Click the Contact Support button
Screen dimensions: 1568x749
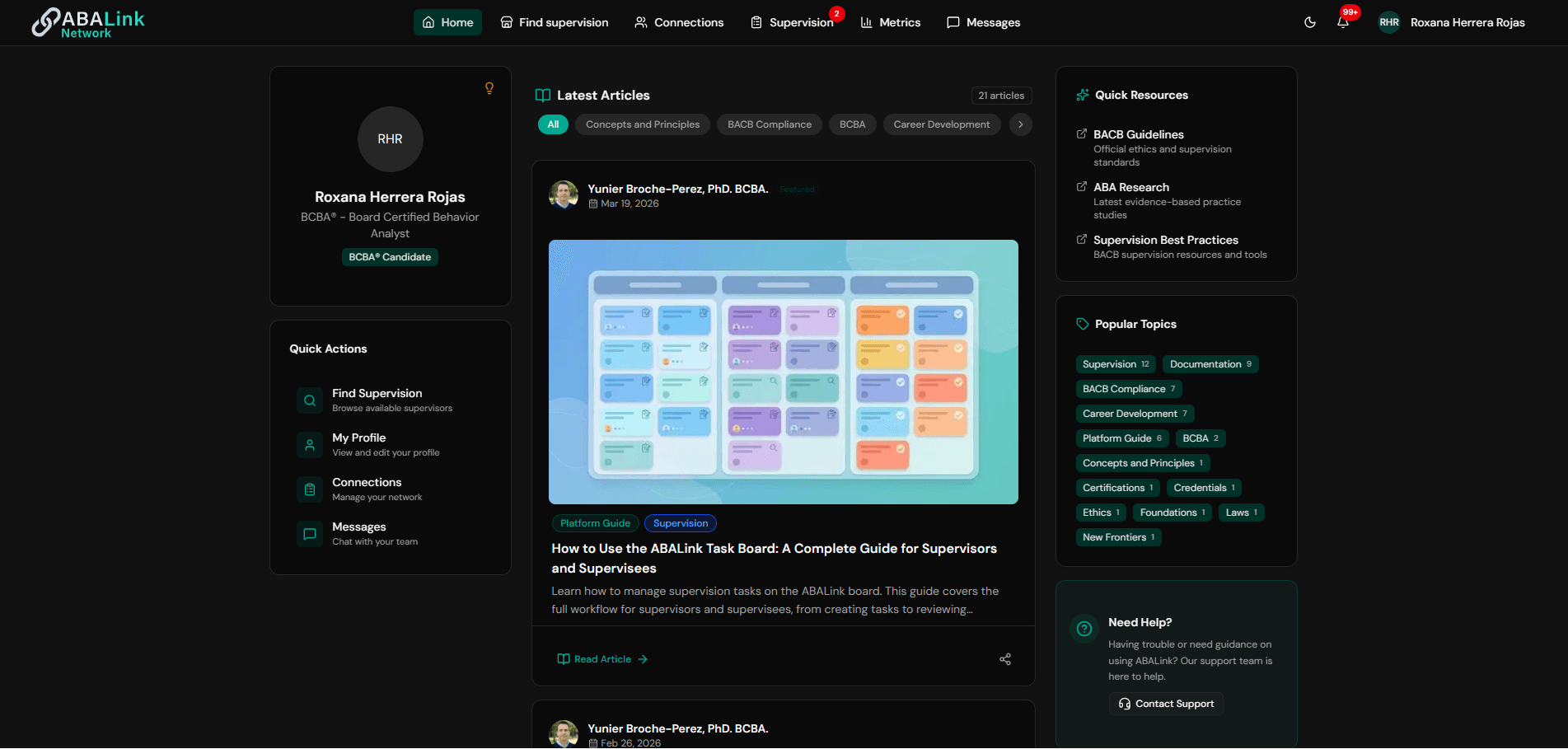point(1166,704)
